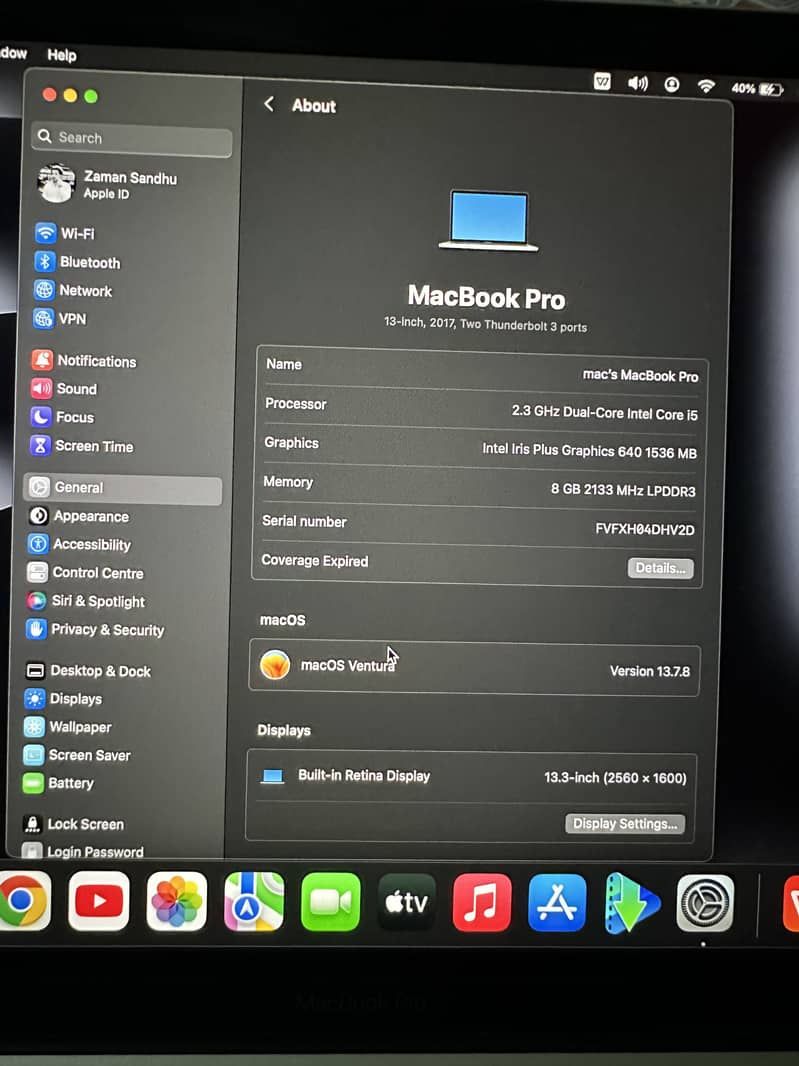
Task: Open Accessibility settings
Action: (79, 544)
